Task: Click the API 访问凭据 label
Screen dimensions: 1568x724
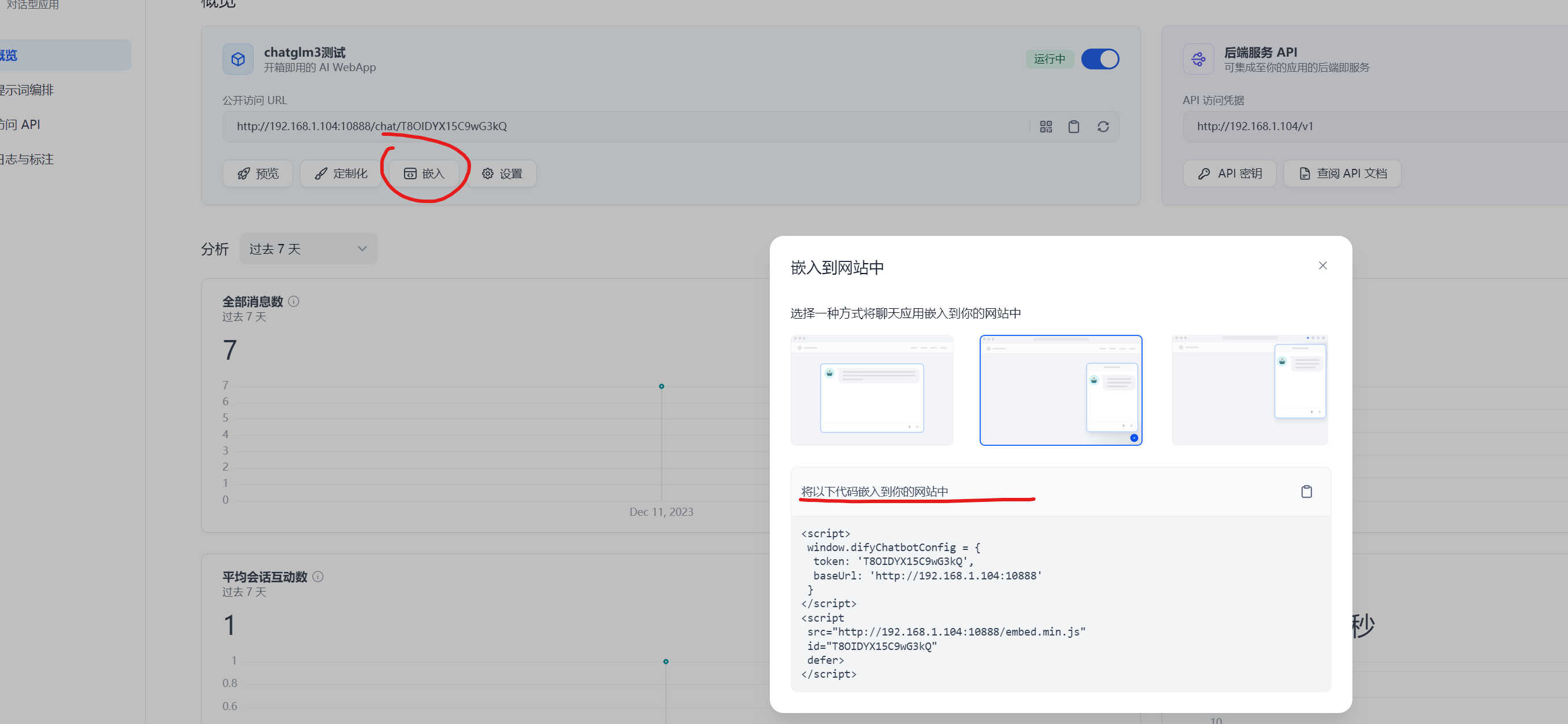Action: click(1213, 101)
